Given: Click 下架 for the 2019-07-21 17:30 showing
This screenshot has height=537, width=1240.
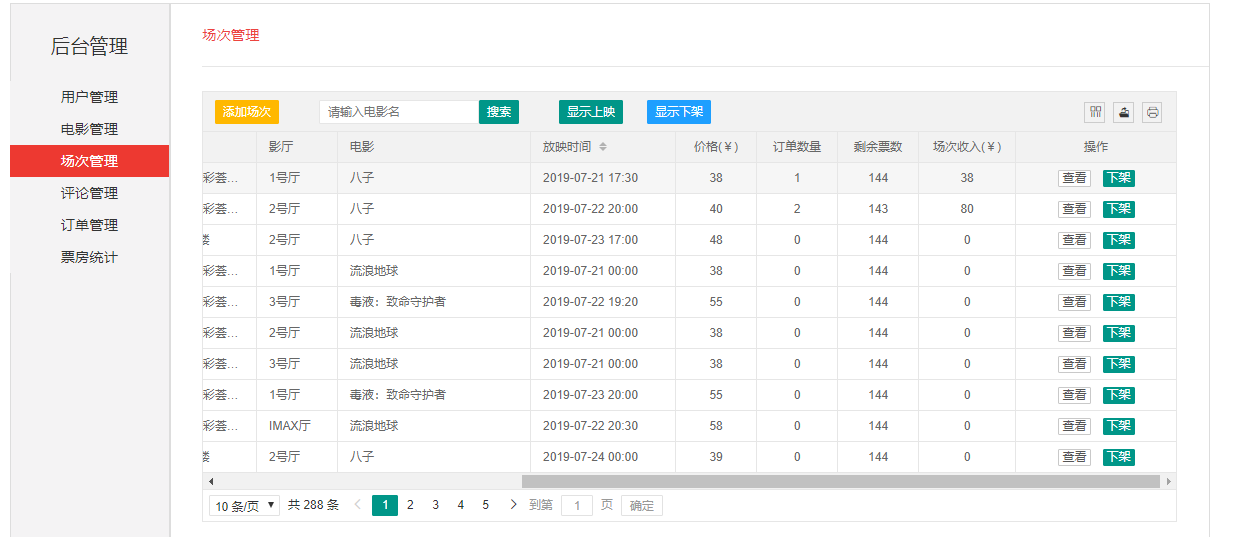Looking at the screenshot, I should pos(1118,178).
